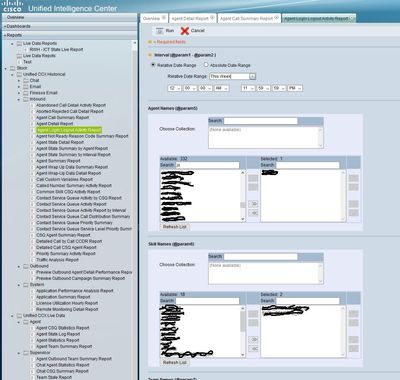Click the Finesse Email folder icon

[26, 93]
